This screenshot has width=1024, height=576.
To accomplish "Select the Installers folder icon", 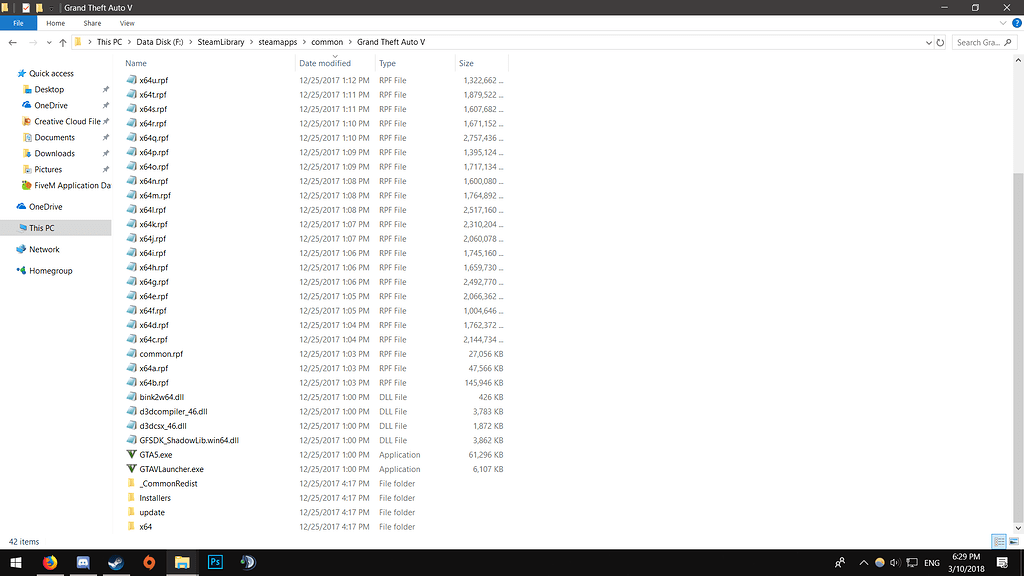I will 131,498.
